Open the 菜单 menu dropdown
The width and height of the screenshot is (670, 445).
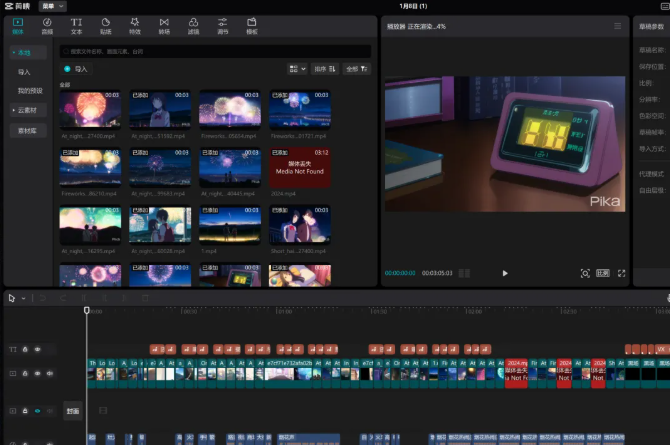(x=53, y=6)
